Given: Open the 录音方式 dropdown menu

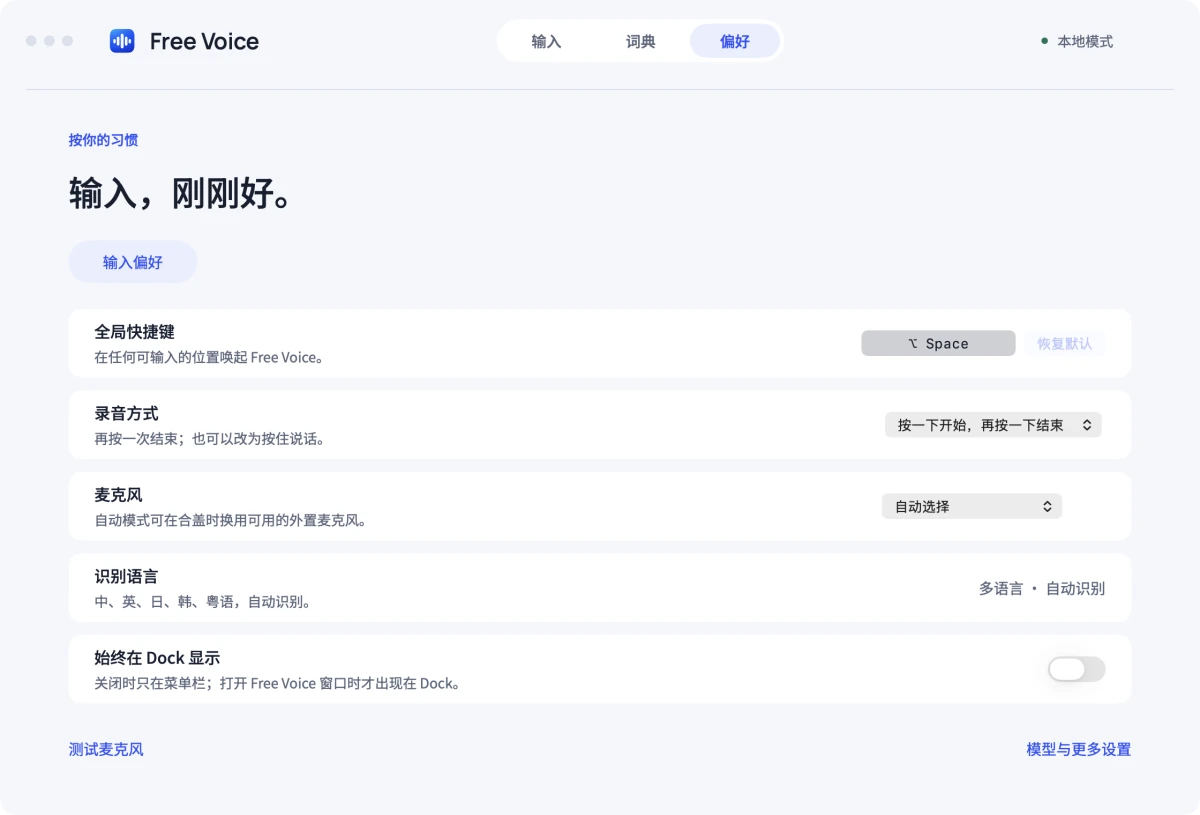Looking at the screenshot, I should pyautogui.click(x=993, y=425).
